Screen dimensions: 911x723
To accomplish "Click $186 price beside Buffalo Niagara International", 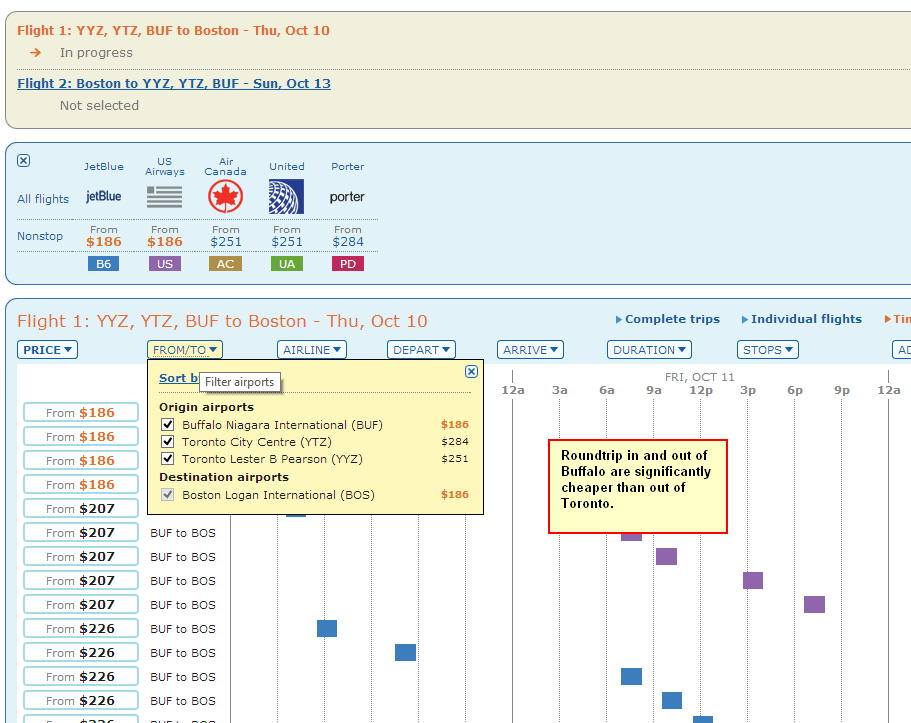I will point(455,425).
